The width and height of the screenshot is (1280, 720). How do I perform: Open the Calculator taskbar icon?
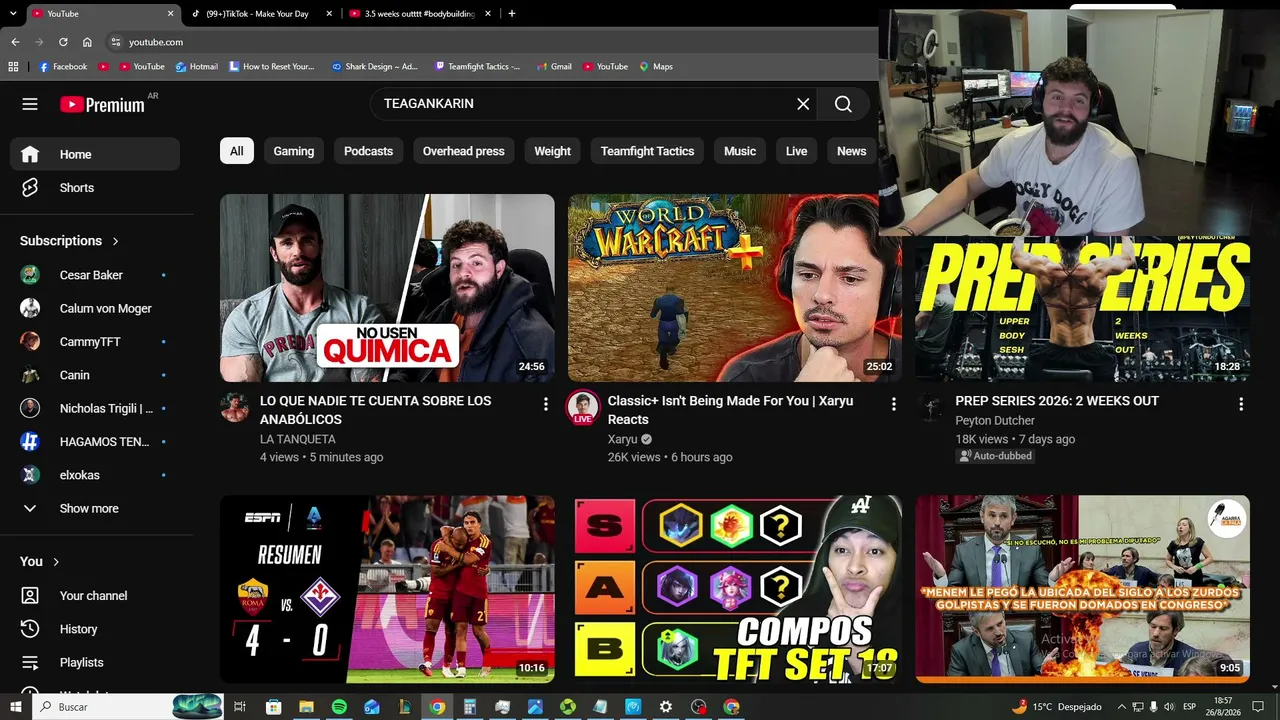coord(469,707)
